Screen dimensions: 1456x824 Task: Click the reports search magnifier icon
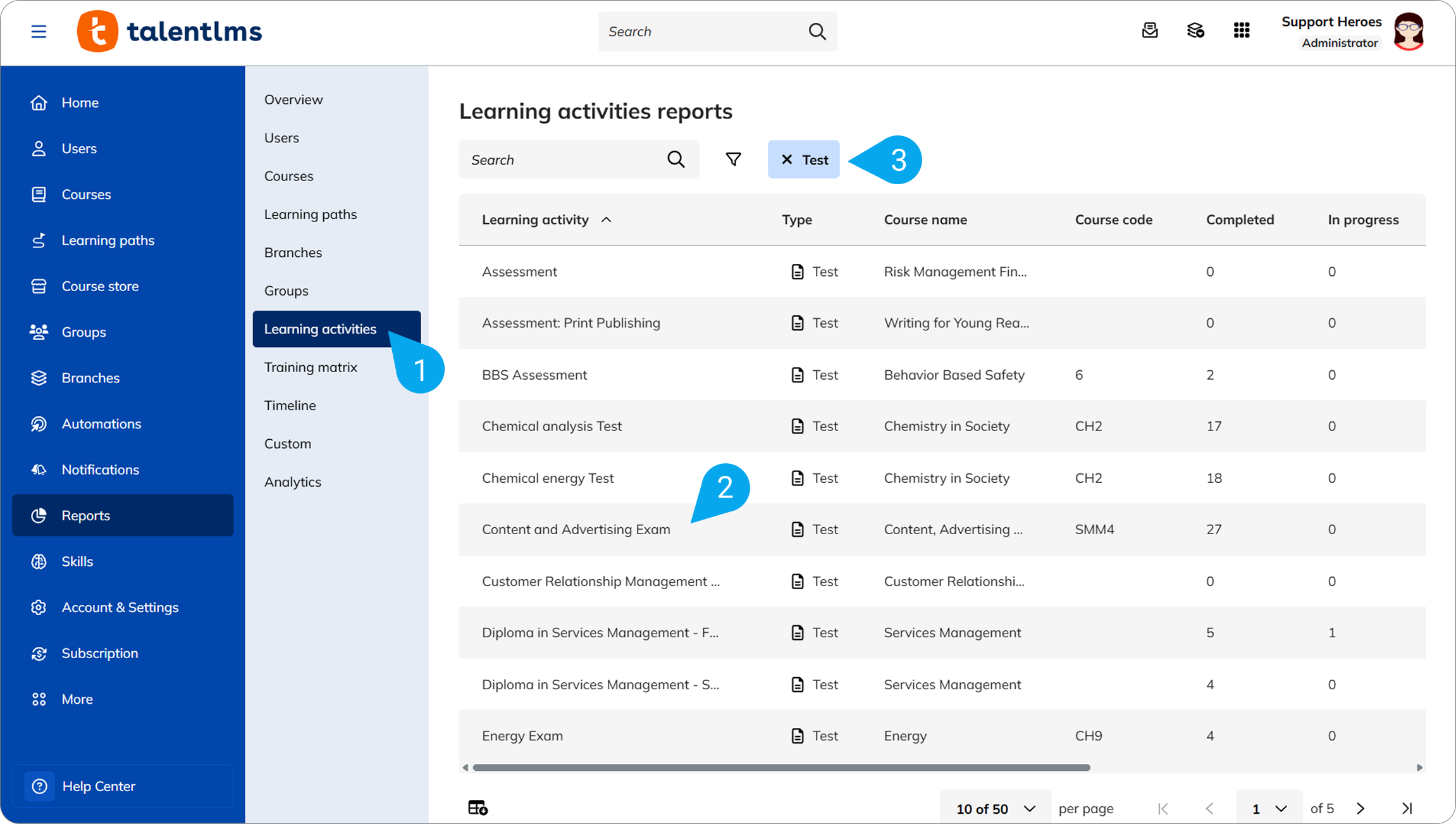(676, 159)
